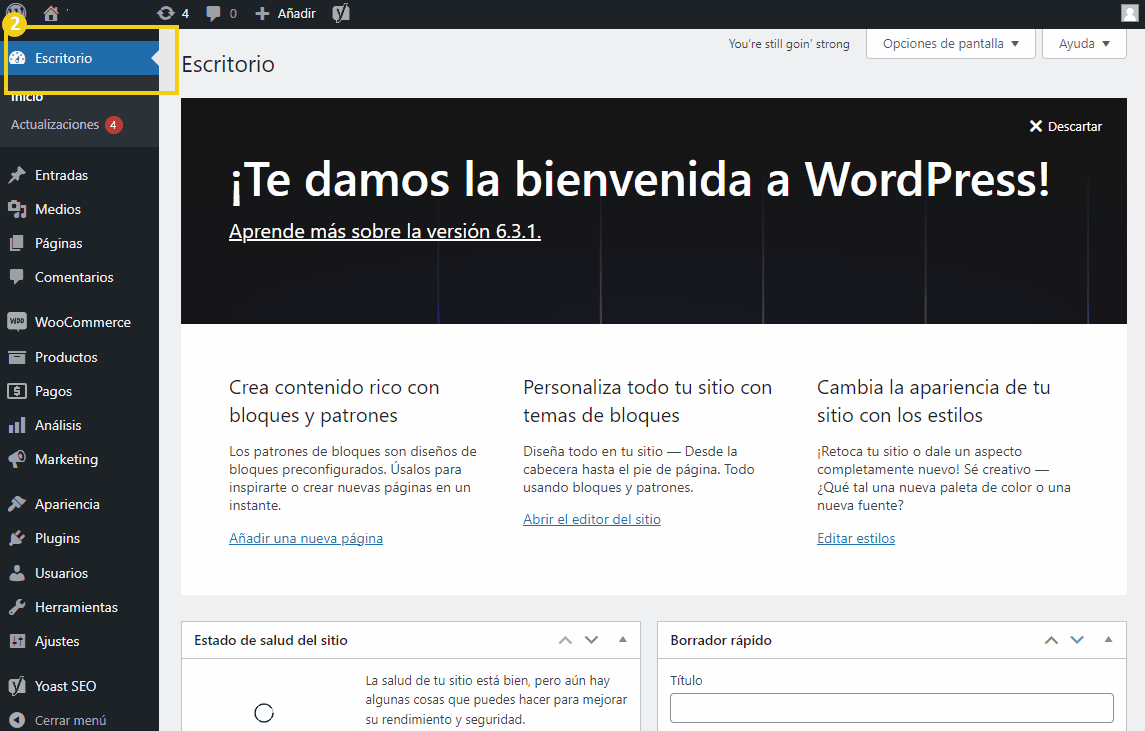Click the Usuarios person icon
Viewport: 1145px width, 731px height.
17,573
